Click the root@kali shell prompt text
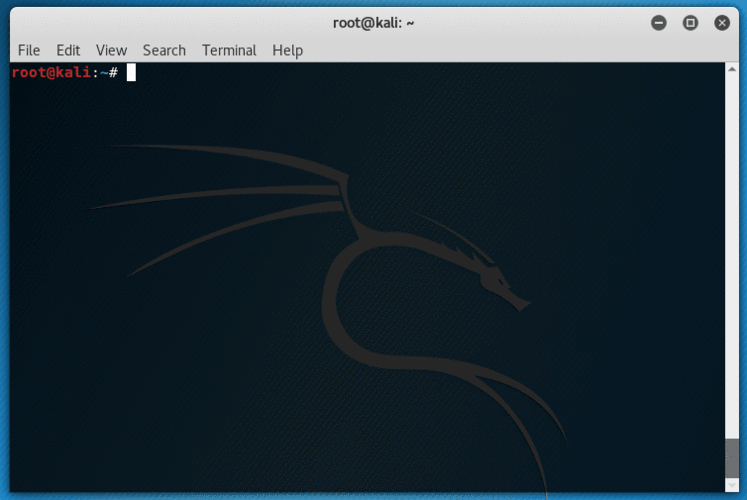 click(x=65, y=72)
